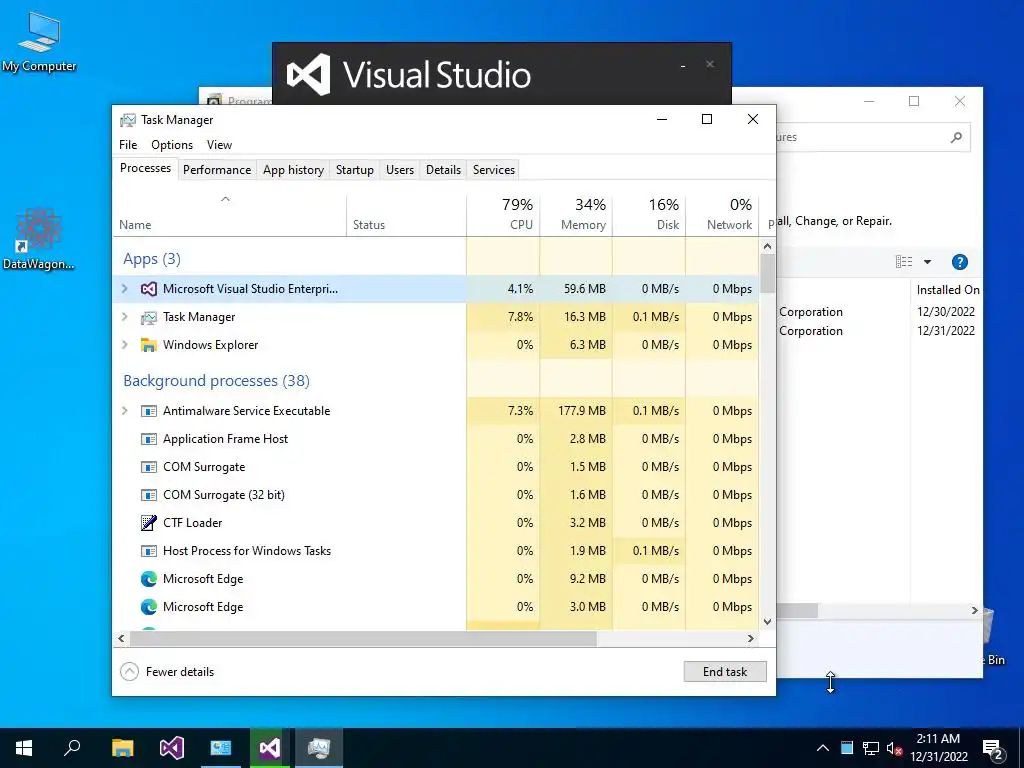Viewport: 1024px width, 768px height.
Task: Open the File menu in Task Manager
Action: pos(128,145)
